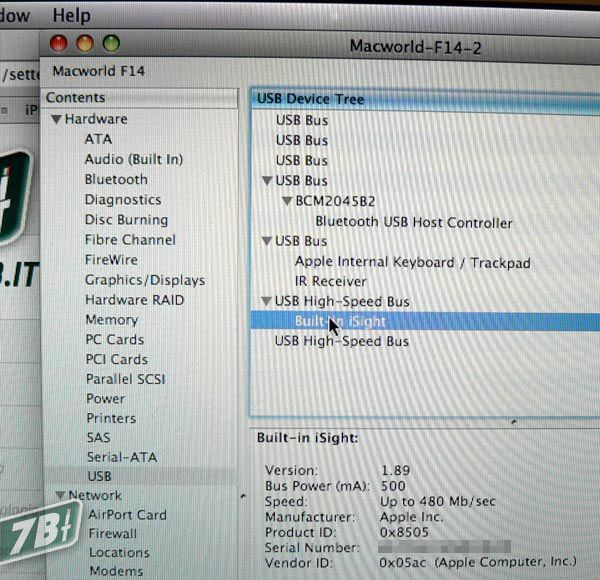
Task: Collapse the Network section triangle
Action: coord(60,495)
